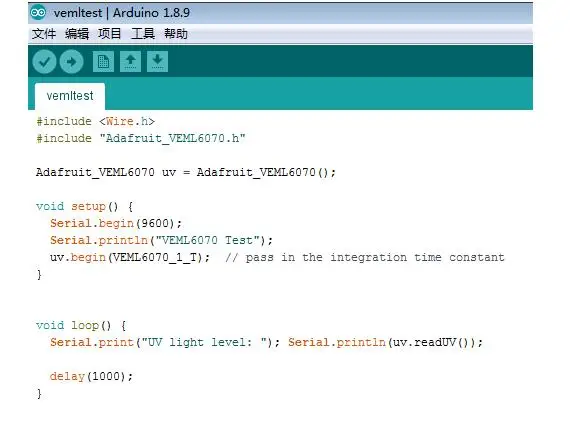Image resolution: width=570 pixels, height=428 pixels.
Task: Open the 工具 menu
Action: click(x=142, y=34)
